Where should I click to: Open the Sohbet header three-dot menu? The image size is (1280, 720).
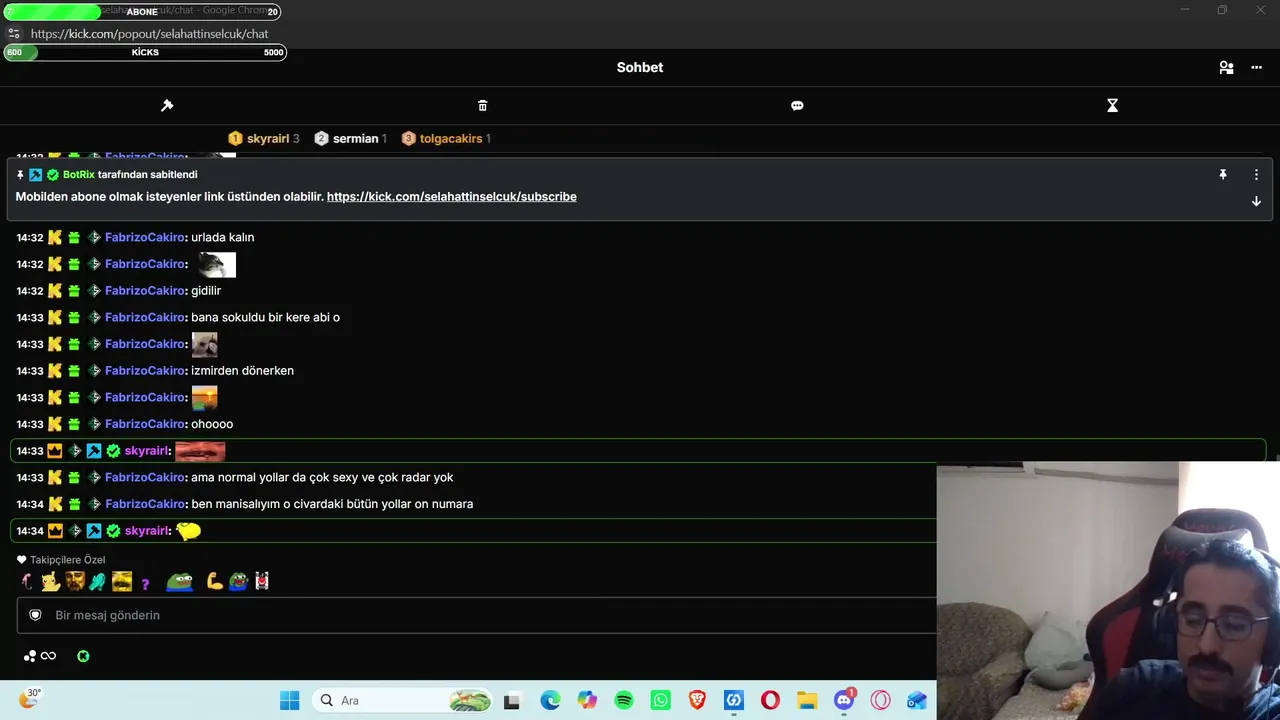(x=1257, y=68)
